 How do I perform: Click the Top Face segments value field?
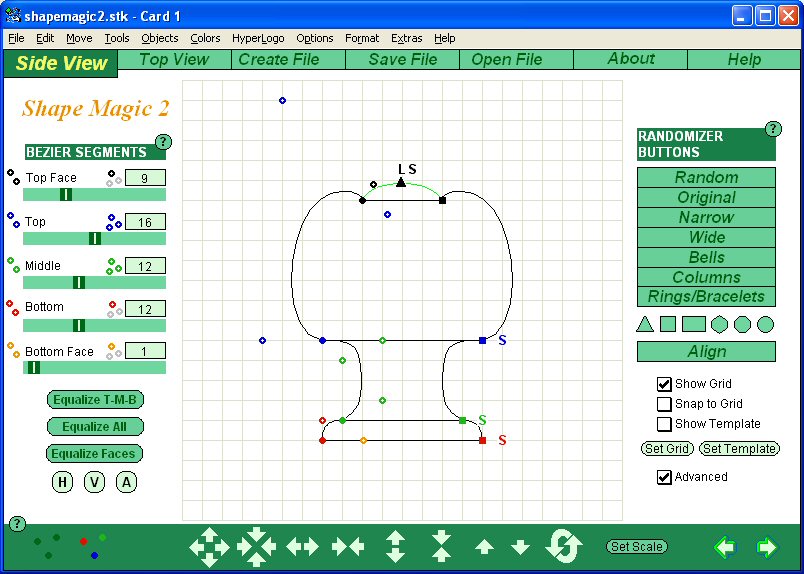click(145, 178)
